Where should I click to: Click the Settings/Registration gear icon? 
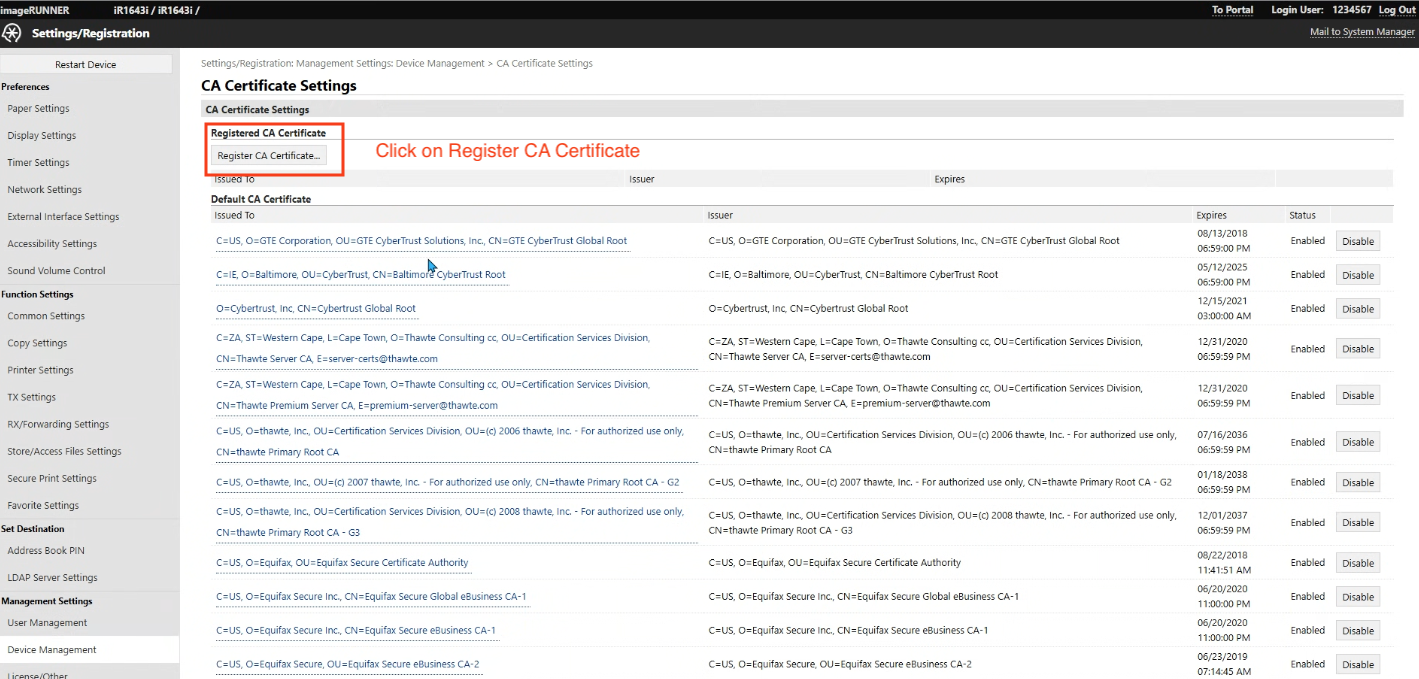tap(12, 33)
